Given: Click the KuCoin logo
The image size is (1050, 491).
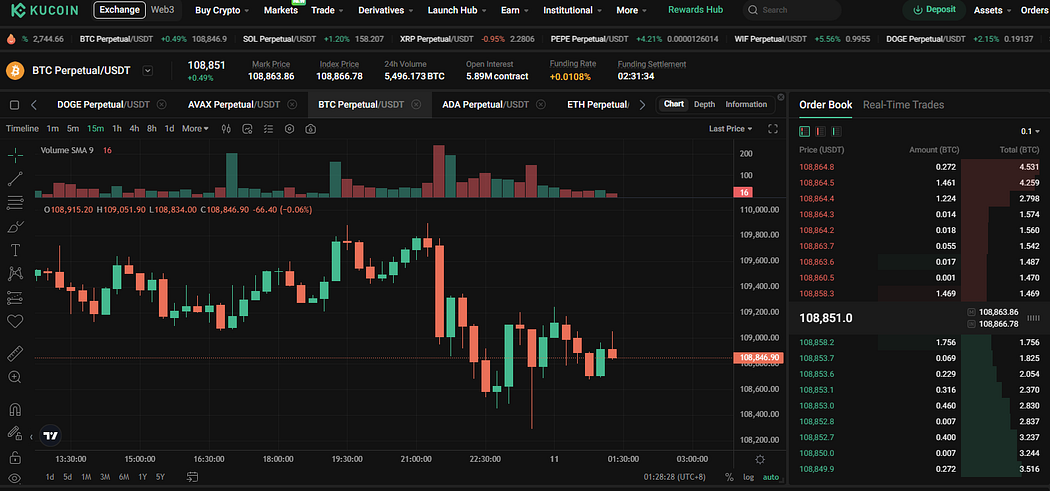Looking at the screenshot, I should pos(44,10).
